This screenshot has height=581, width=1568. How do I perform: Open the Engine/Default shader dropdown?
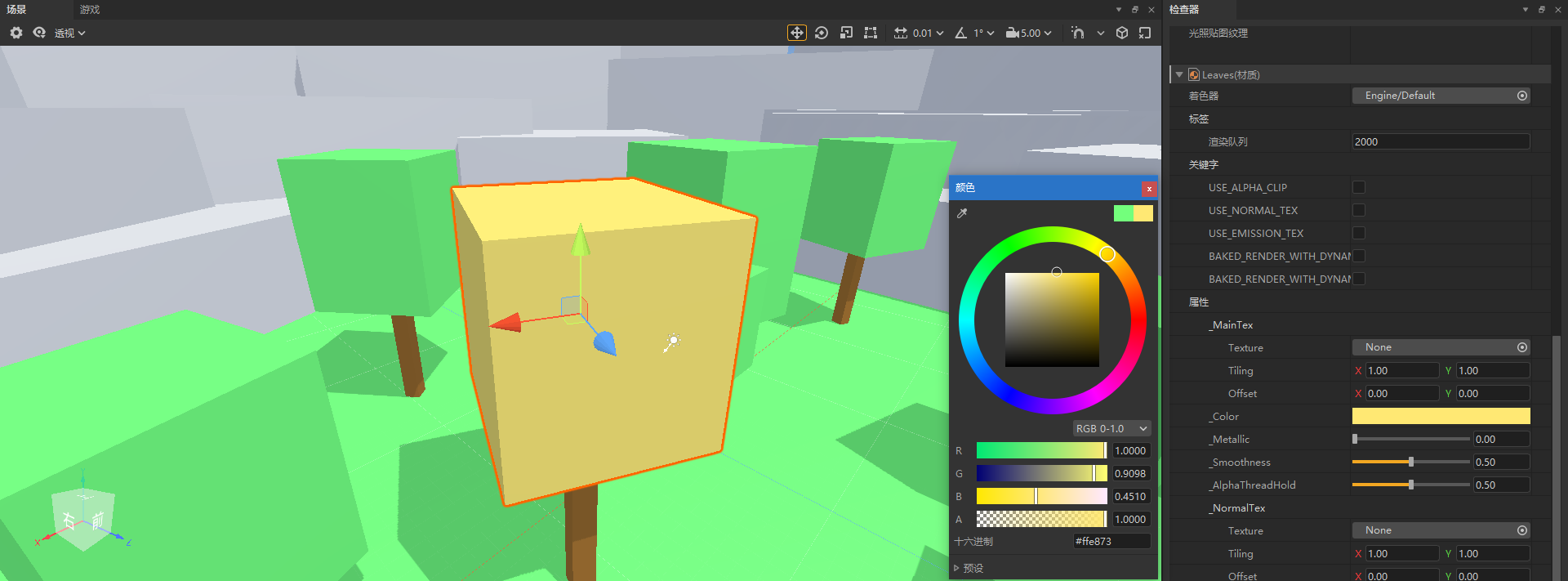[x=1441, y=96]
